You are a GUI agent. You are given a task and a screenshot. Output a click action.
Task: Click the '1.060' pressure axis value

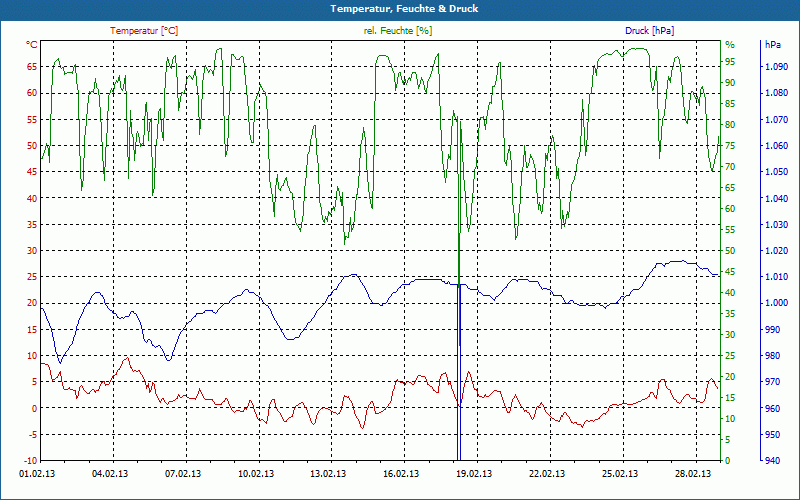pos(777,145)
